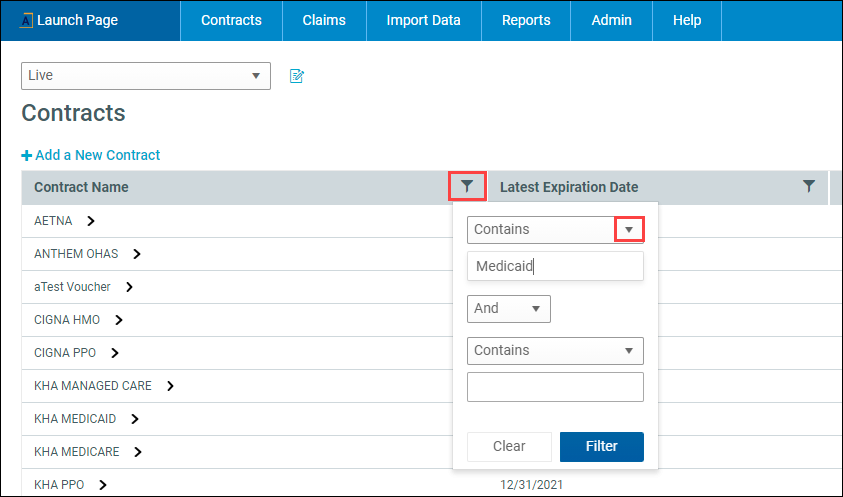Click the Launch Page logo
This screenshot has width=843, height=497.
(x=27, y=20)
